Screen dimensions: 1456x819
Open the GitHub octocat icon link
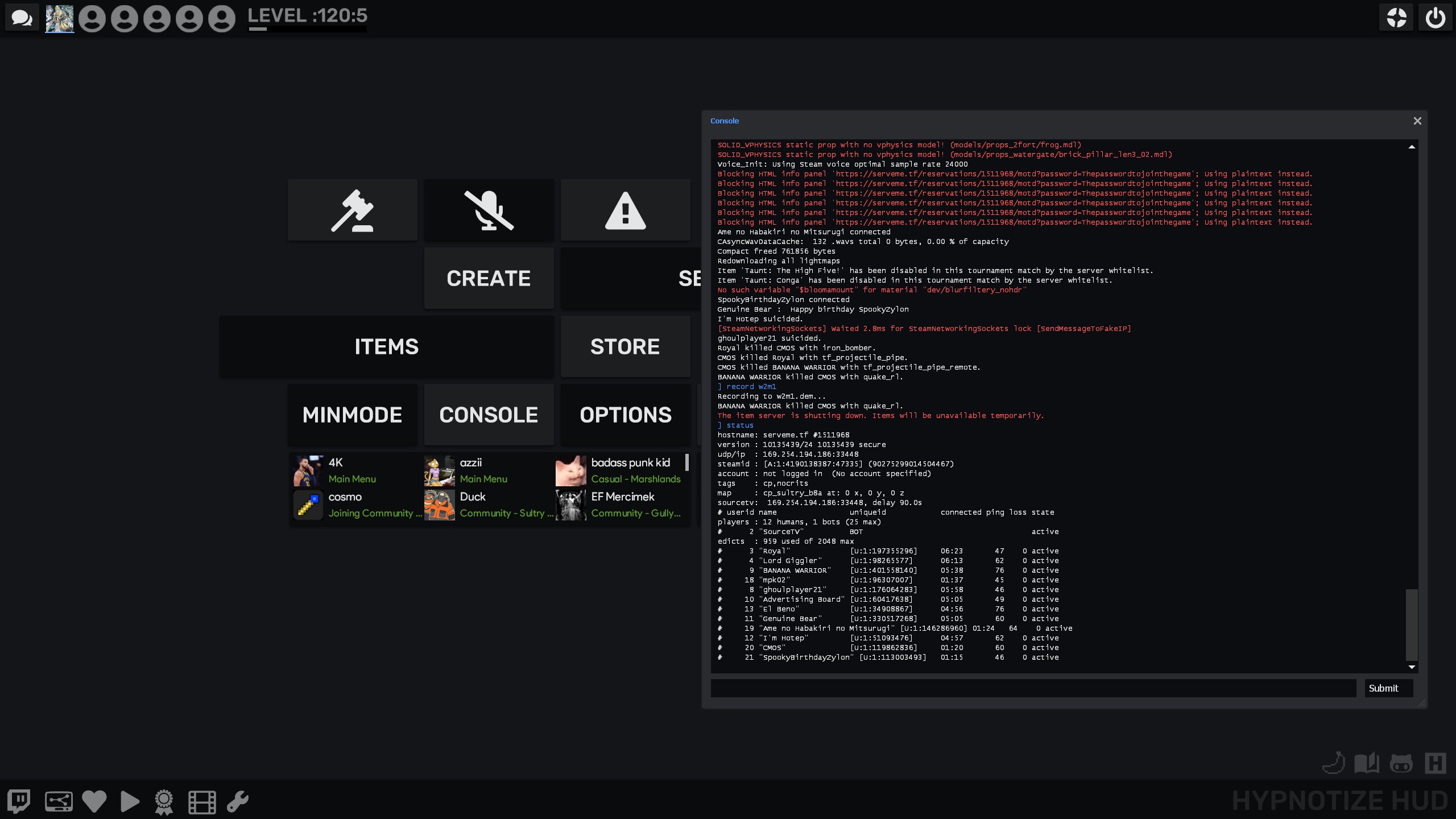point(1401,763)
